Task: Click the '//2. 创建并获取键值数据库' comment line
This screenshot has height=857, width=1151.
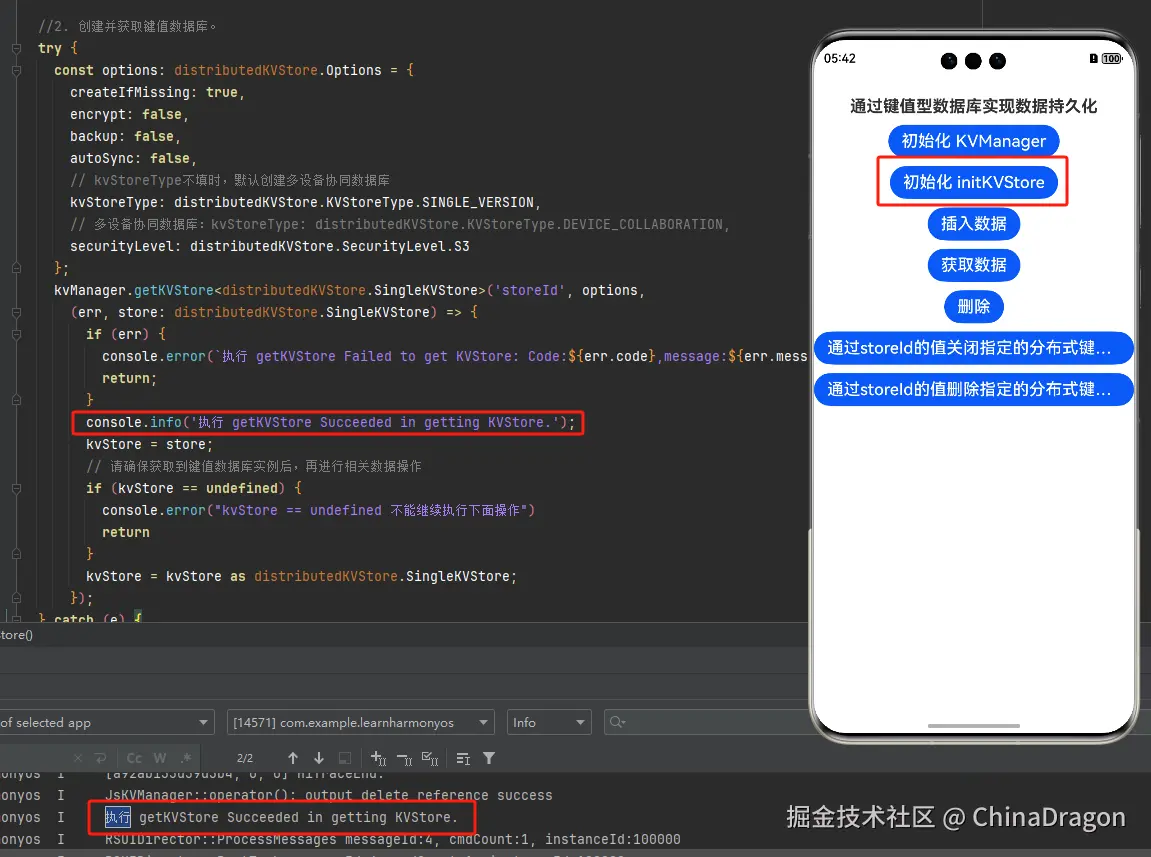Action: (127, 26)
